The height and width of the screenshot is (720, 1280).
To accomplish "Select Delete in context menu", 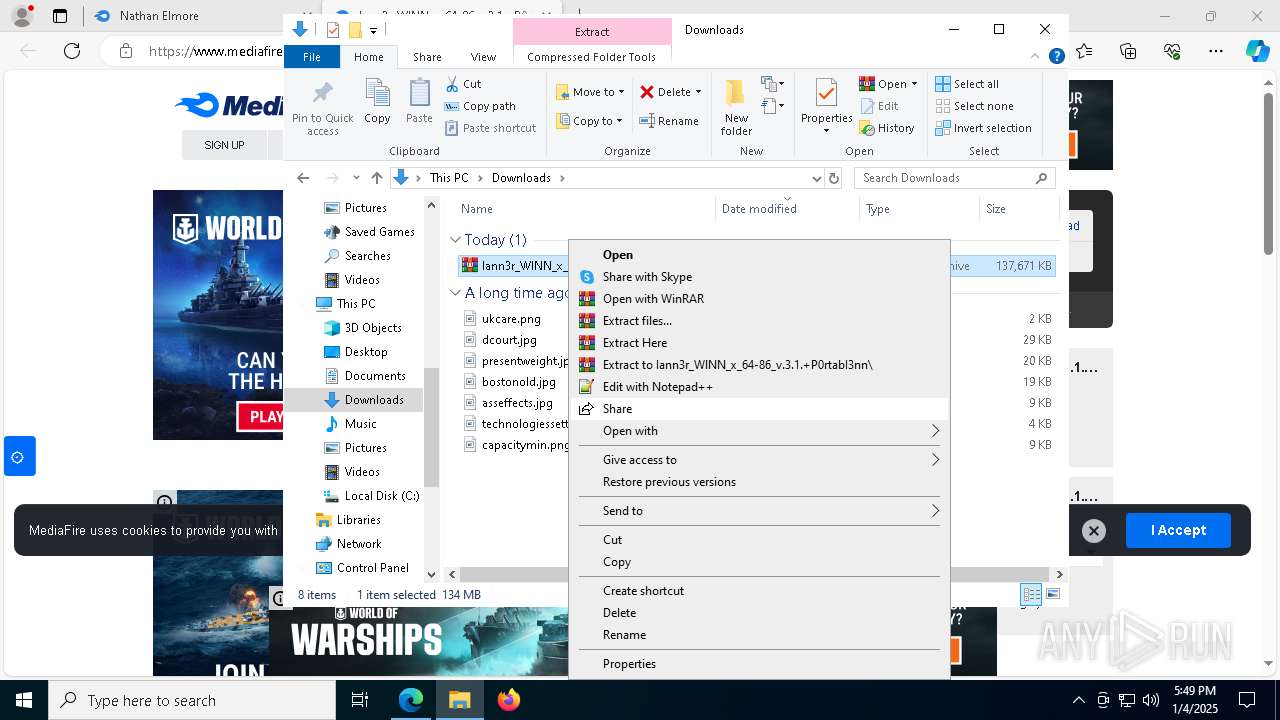I will click(759, 613).
